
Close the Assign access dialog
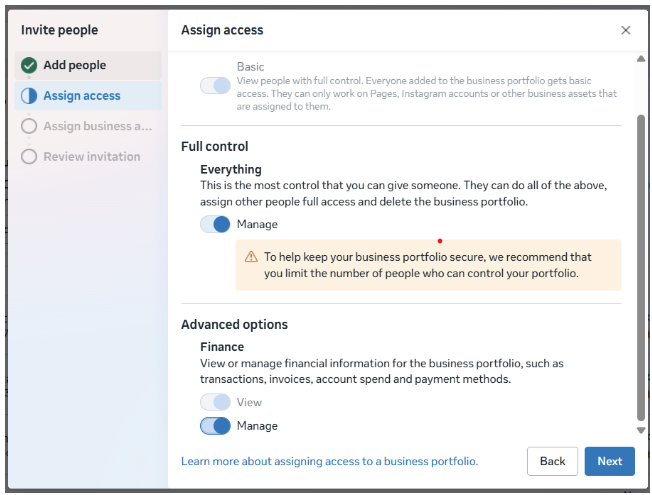[626, 31]
